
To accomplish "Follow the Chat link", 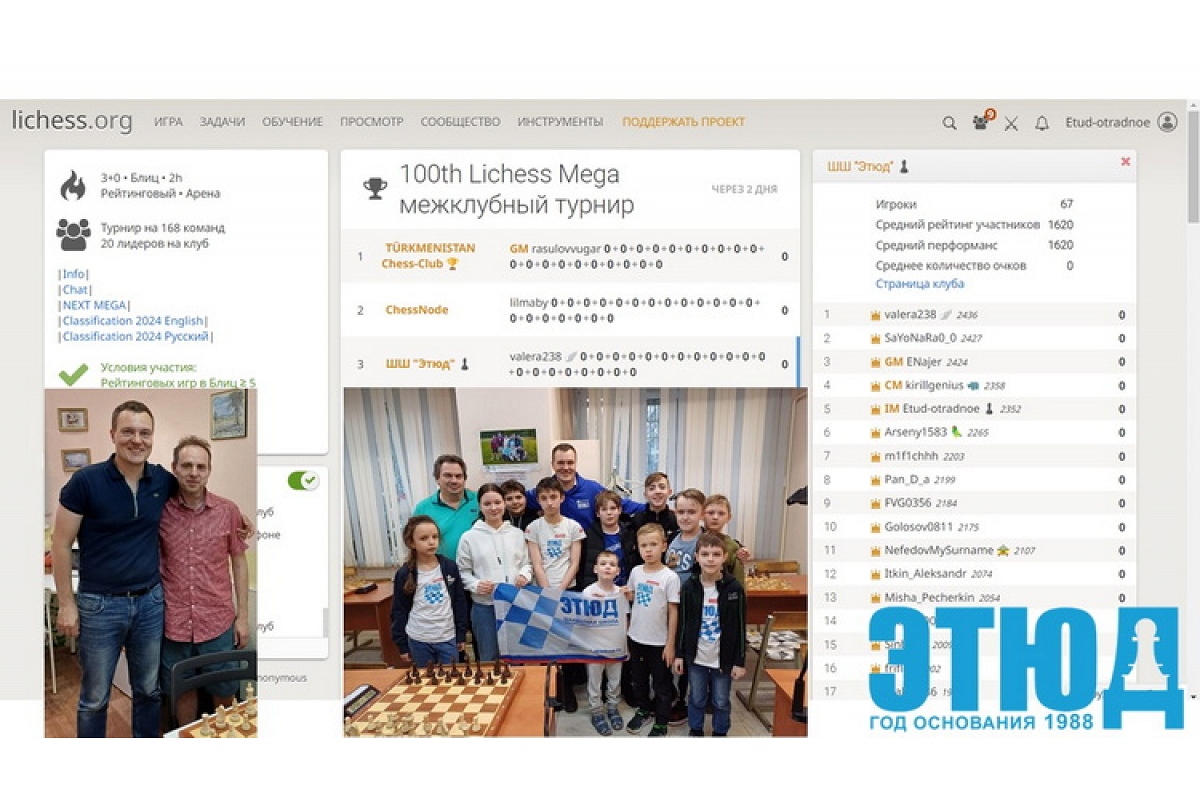I will coord(75,290).
